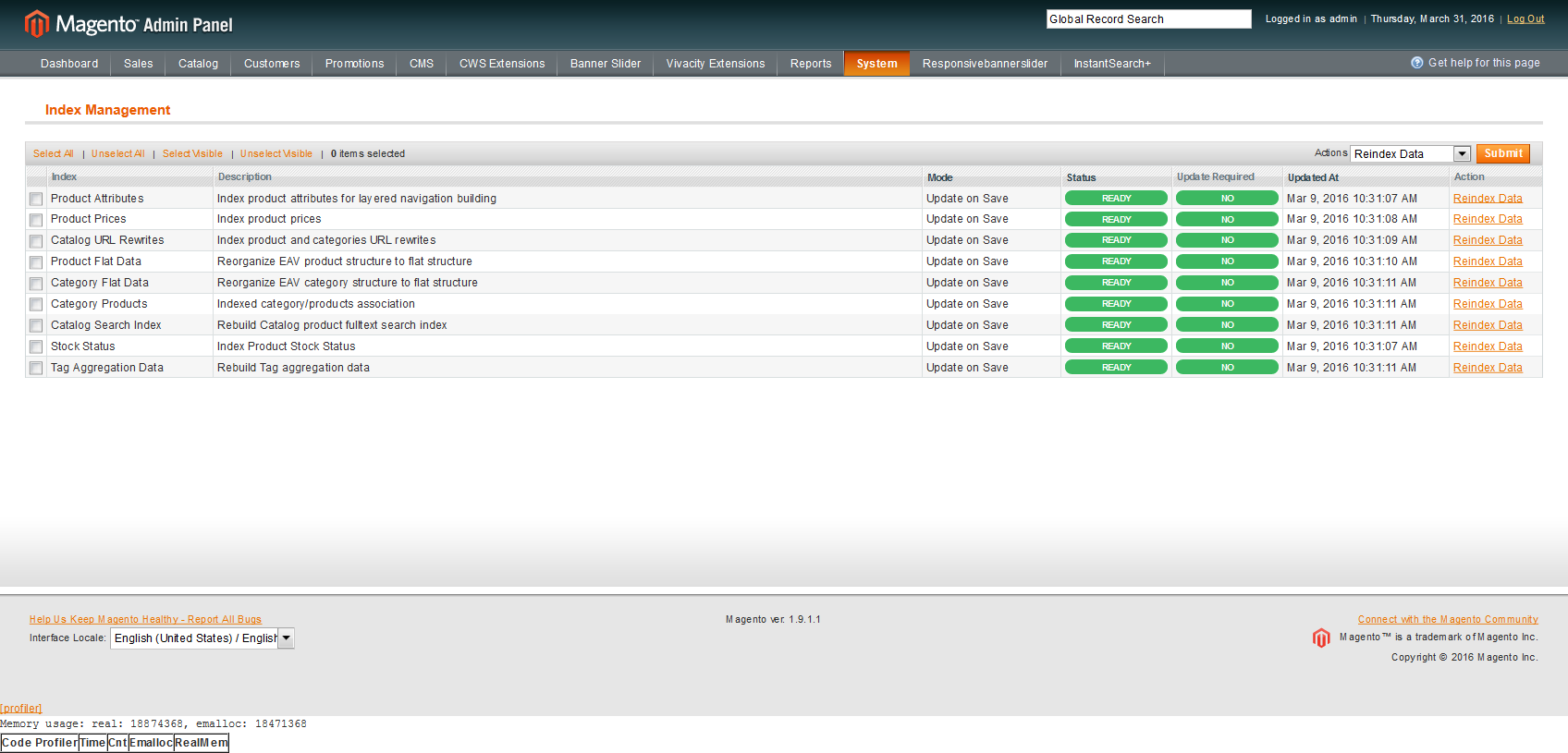Click the Magento logo in footer

[x=1321, y=638]
